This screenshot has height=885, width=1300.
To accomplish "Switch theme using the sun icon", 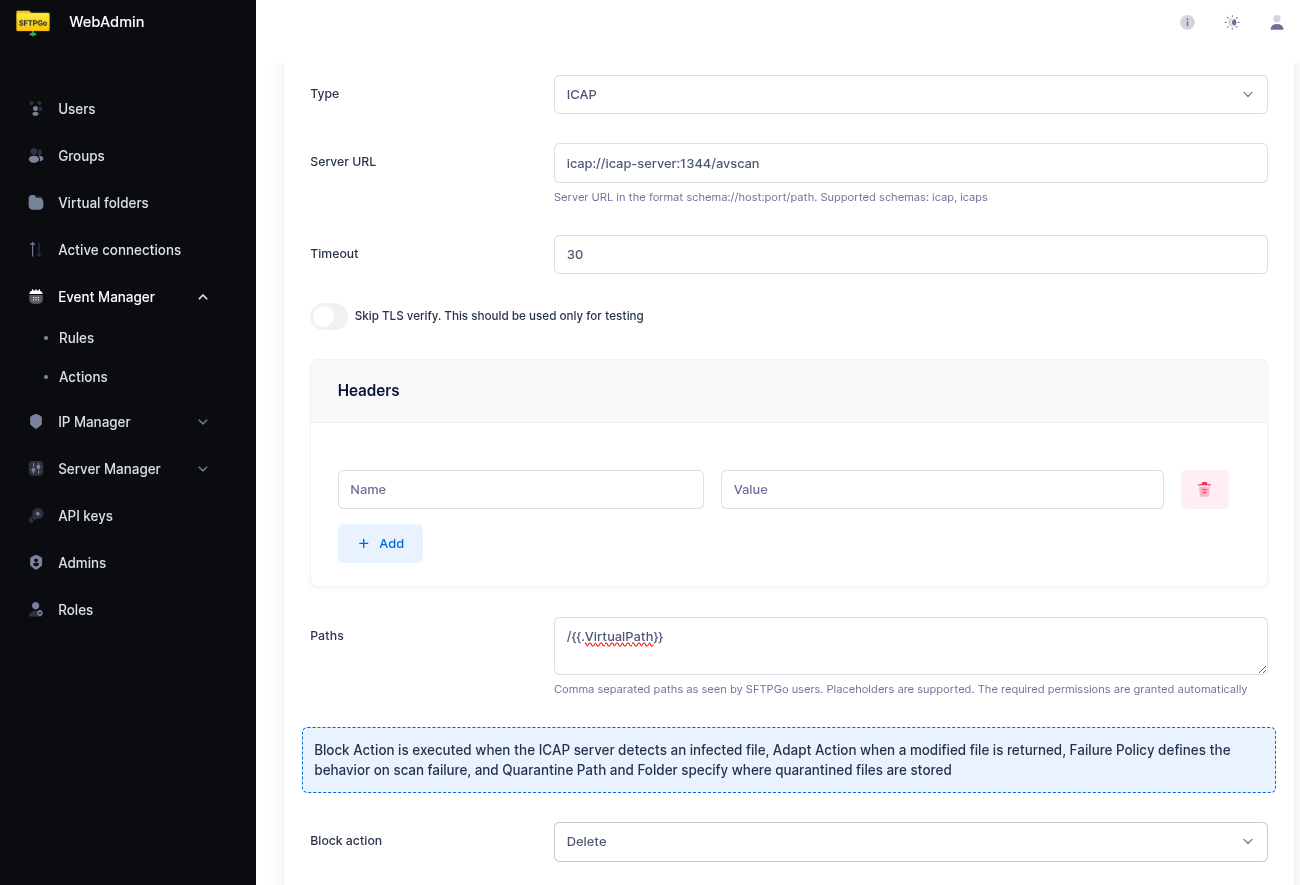I will (x=1232, y=22).
